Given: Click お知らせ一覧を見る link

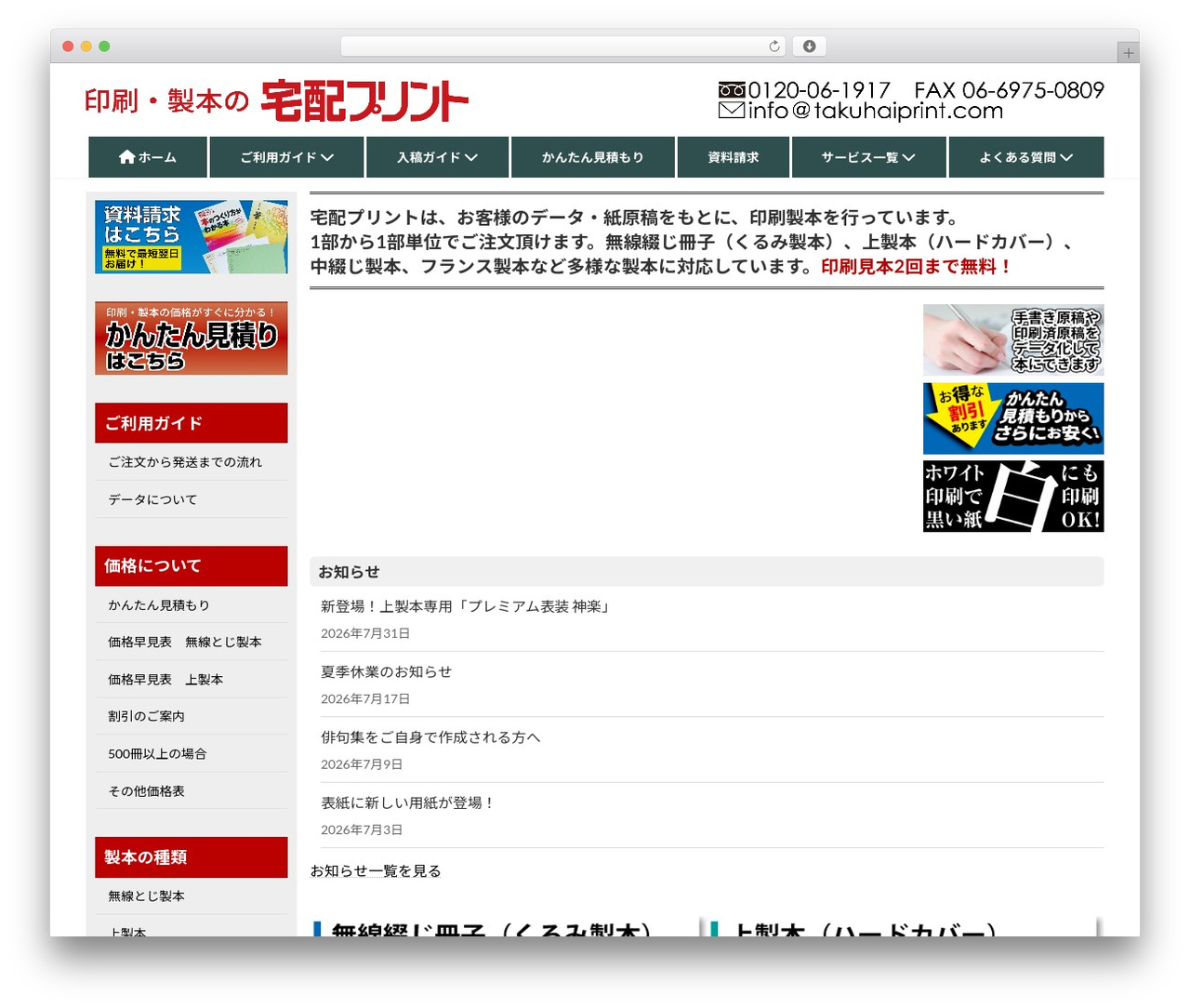Looking at the screenshot, I should 376,871.
